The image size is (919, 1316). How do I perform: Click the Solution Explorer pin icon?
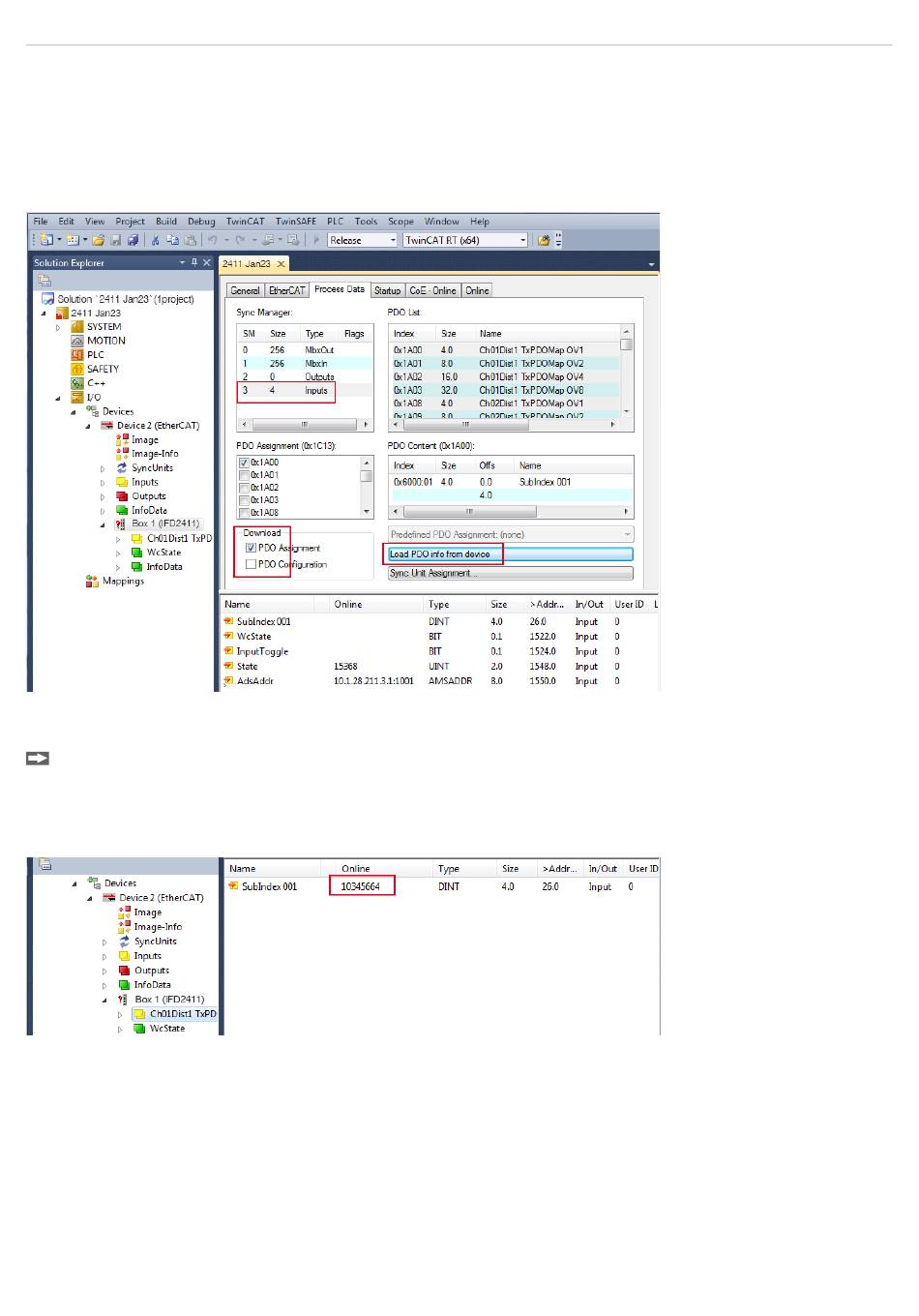click(x=193, y=262)
